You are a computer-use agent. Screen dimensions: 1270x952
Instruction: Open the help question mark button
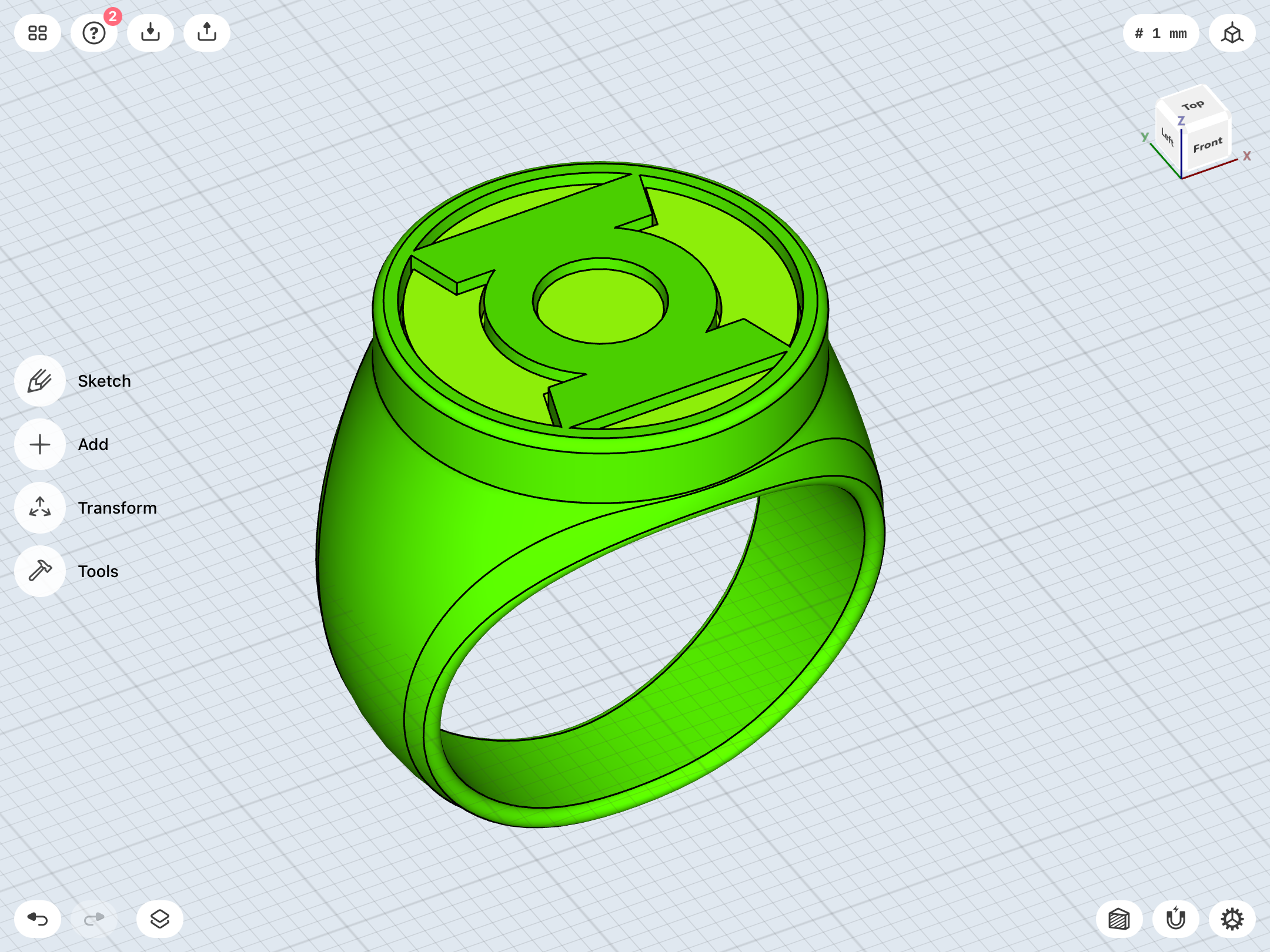94,33
